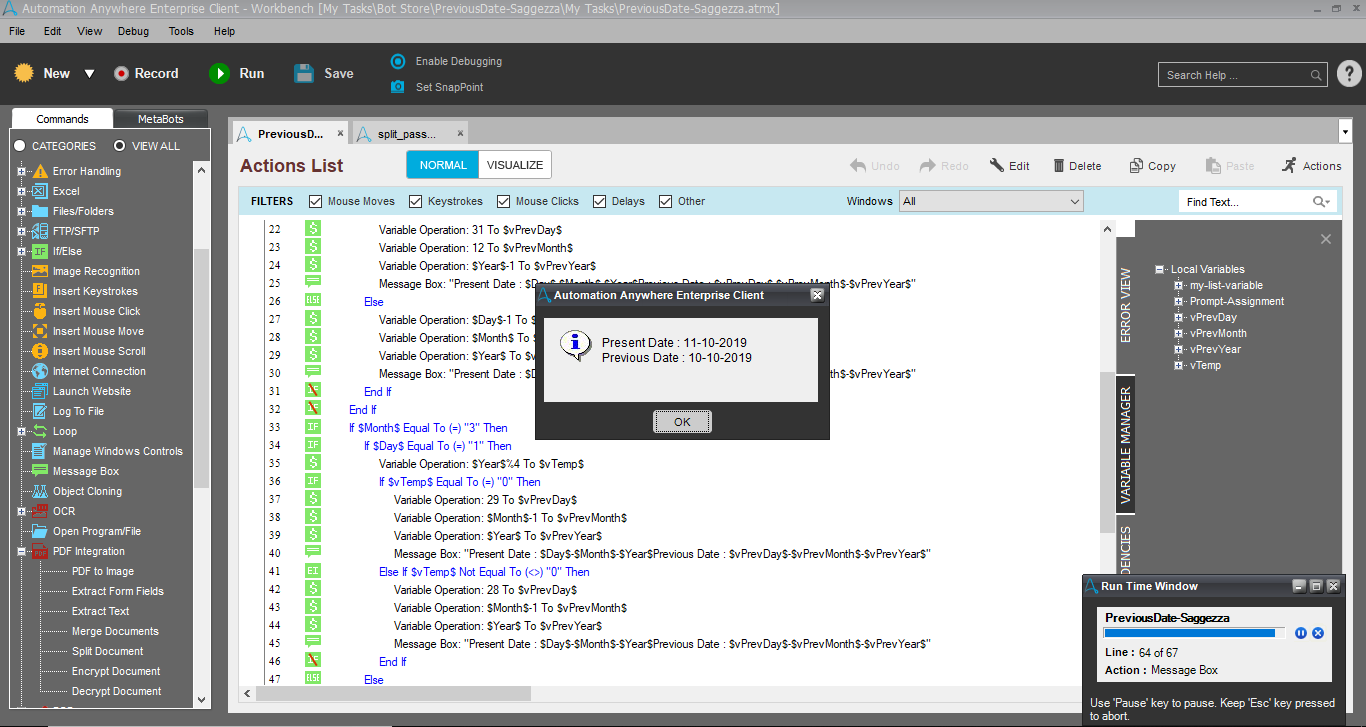
Task: Close the PreviousD... task tab
Action: point(340,133)
